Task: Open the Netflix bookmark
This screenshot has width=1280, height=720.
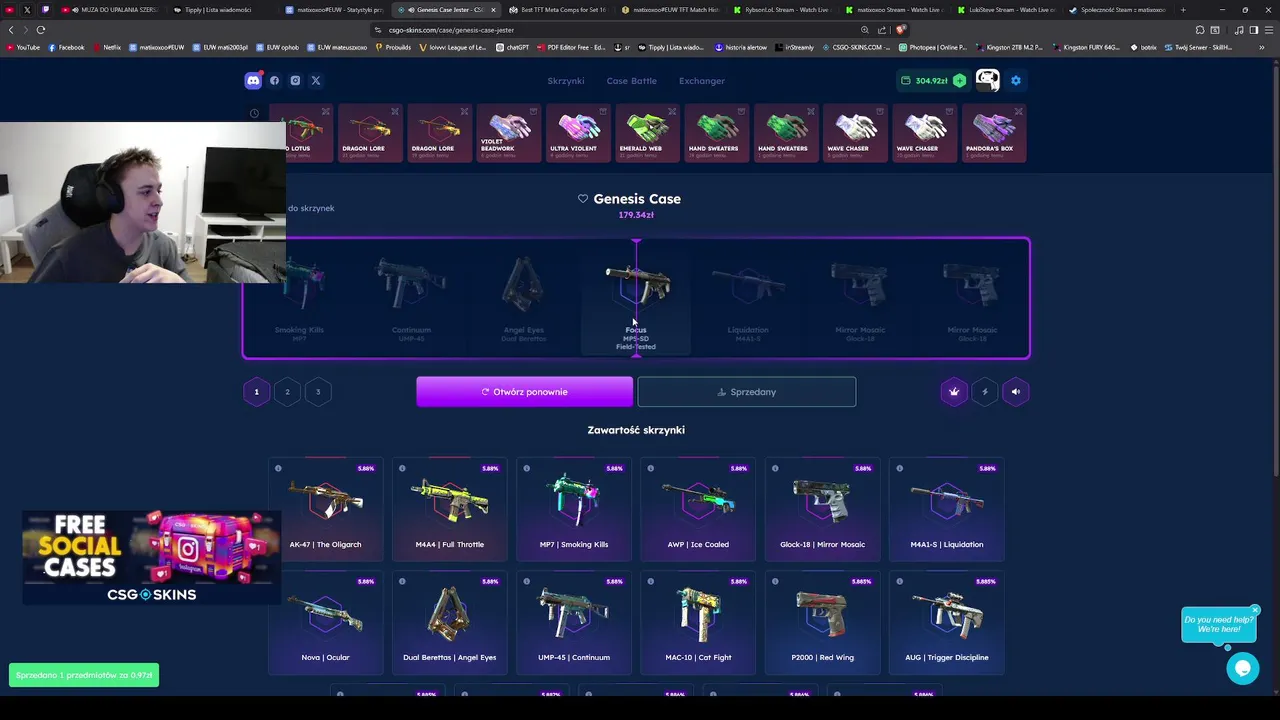Action: pyautogui.click(x=107, y=47)
